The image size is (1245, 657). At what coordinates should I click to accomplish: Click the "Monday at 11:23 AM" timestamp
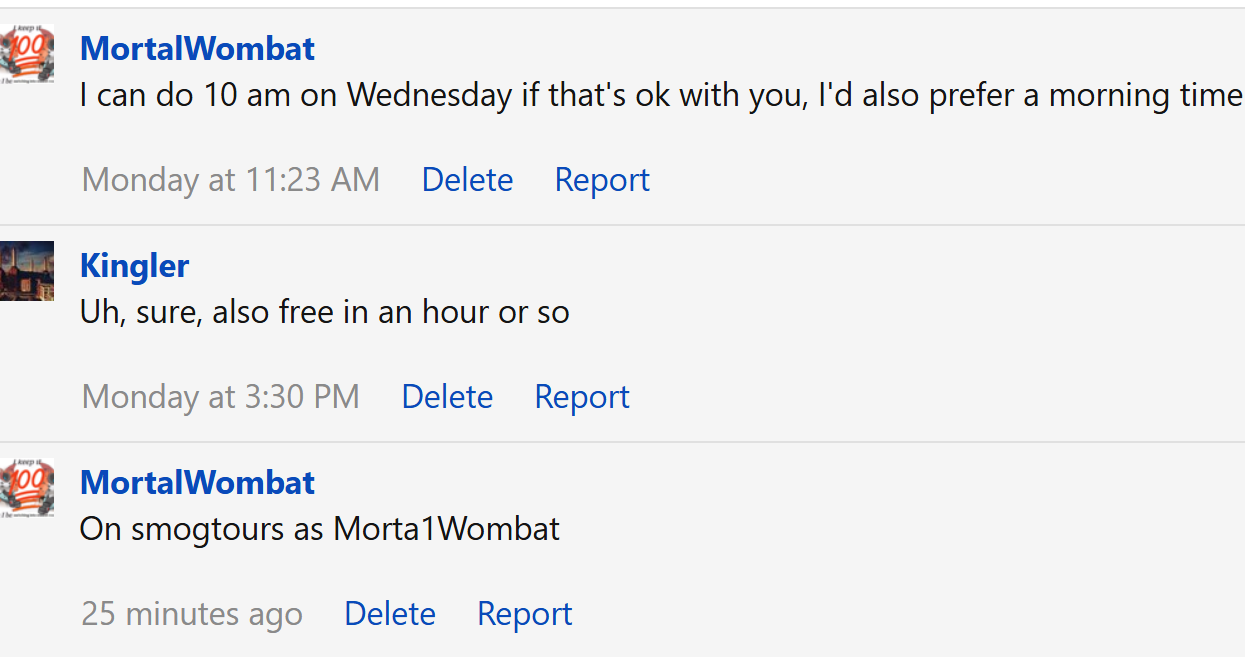click(x=231, y=180)
